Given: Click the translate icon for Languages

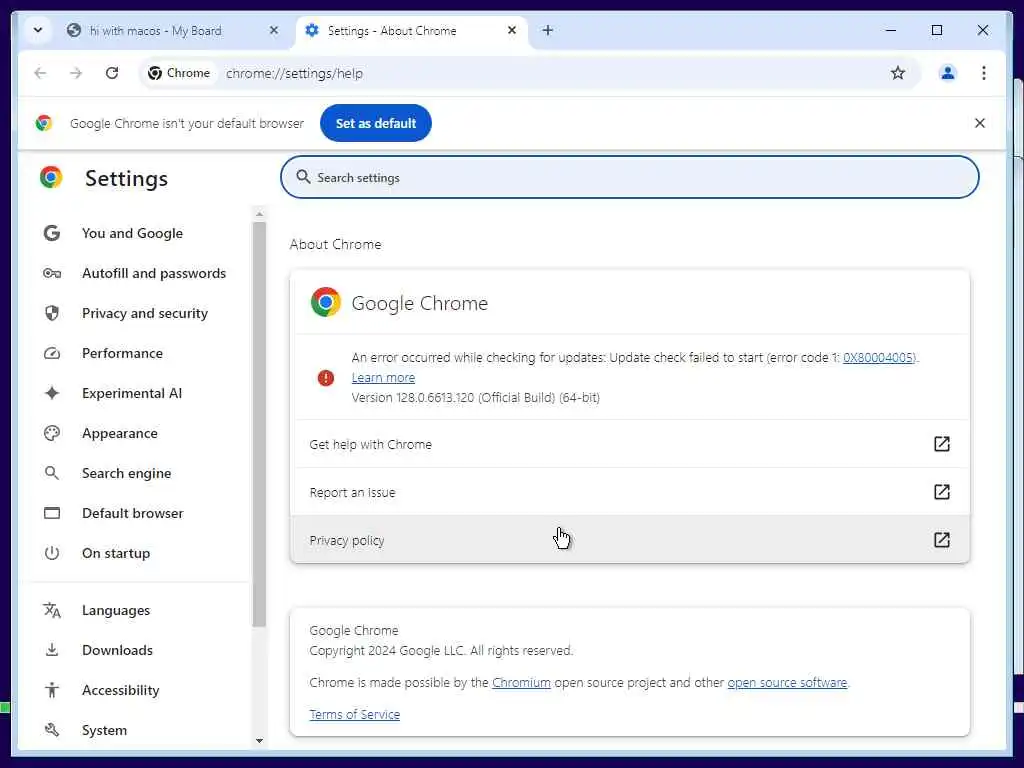Looking at the screenshot, I should coord(52,610).
